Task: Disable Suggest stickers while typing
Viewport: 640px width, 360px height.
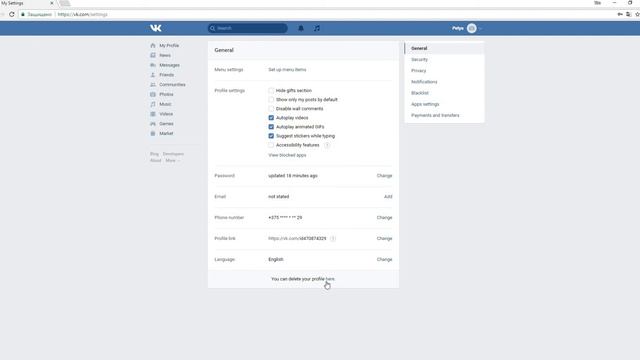Action: 271,136
